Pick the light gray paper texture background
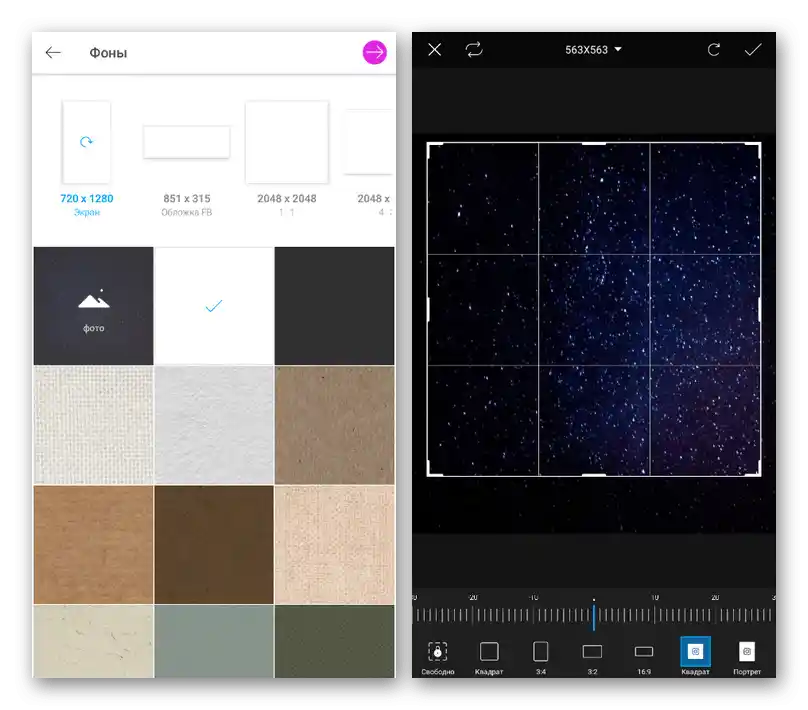Viewport: 808px width, 710px height. [214, 425]
